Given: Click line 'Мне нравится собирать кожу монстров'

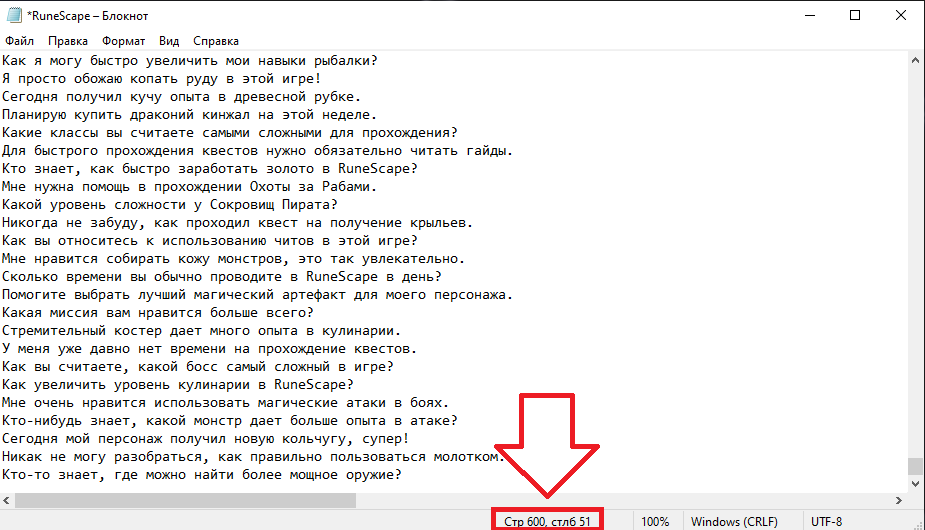Looking at the screenshot, I should (234, 259).
